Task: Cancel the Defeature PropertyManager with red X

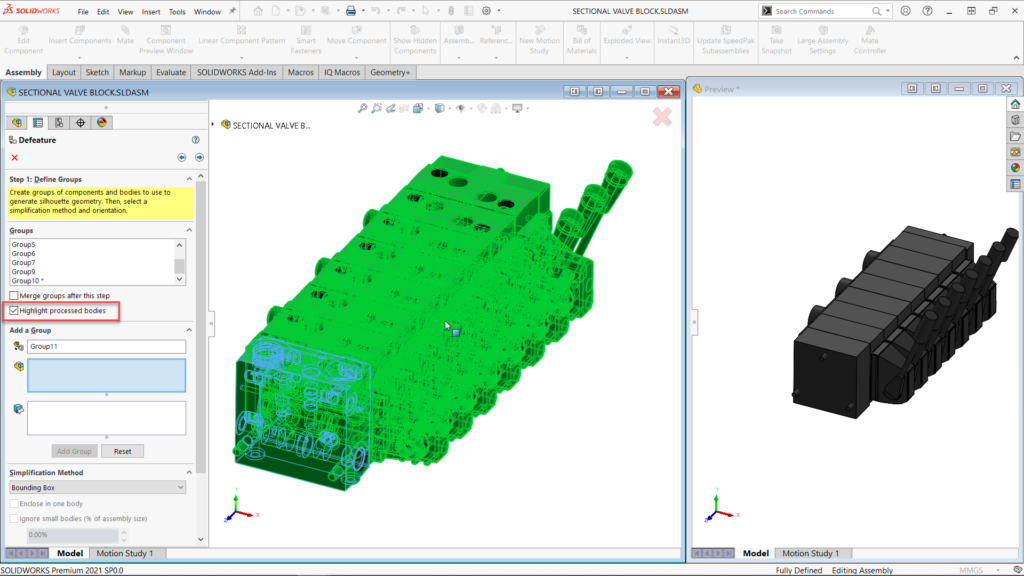Action: (14, 157)
